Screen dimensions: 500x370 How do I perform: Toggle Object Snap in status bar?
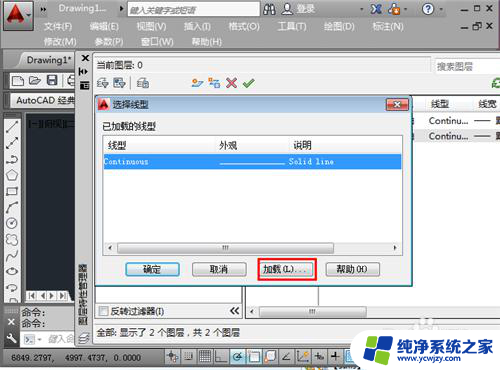tap(254, 357)
